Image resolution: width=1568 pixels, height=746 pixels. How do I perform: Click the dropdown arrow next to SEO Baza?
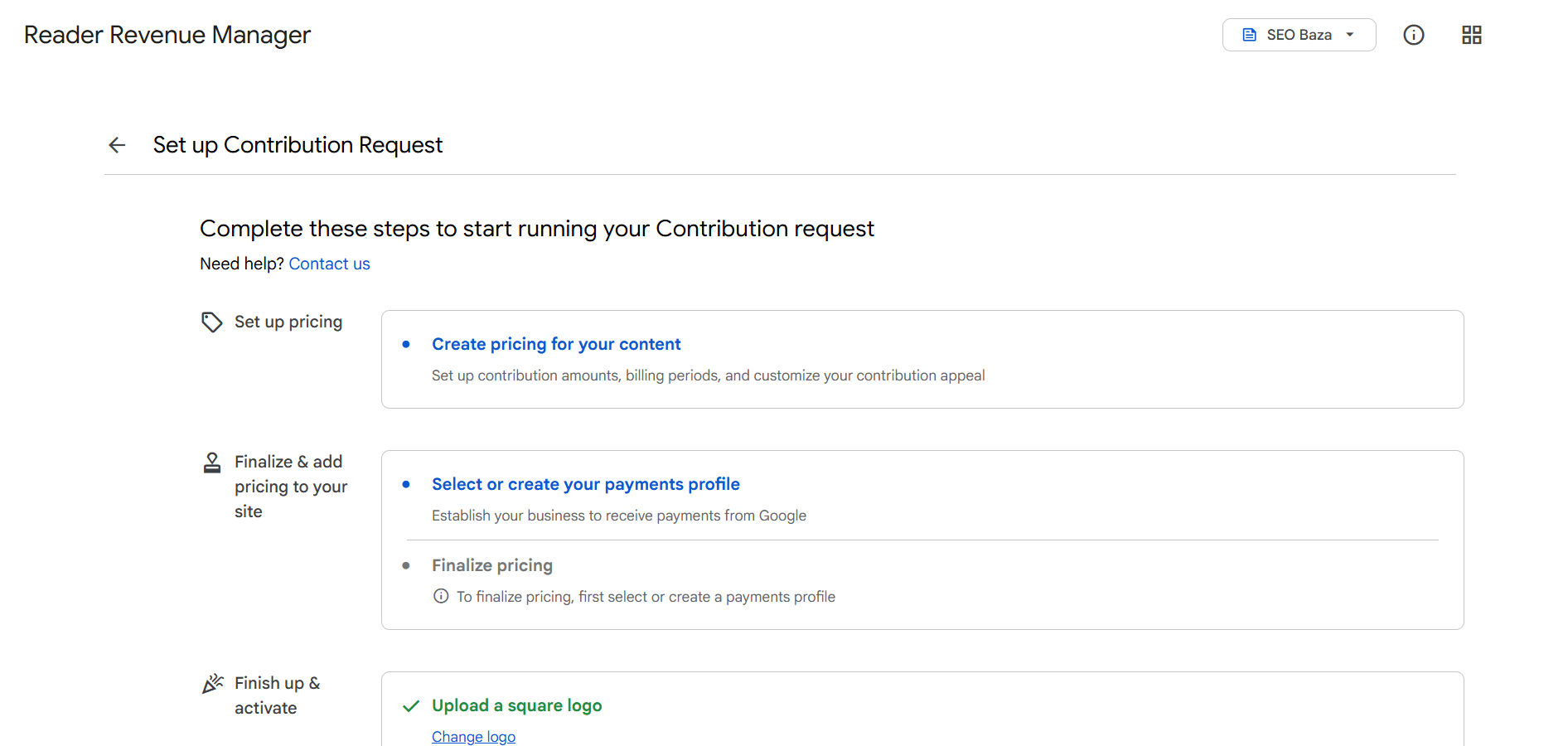point(1350,35)
